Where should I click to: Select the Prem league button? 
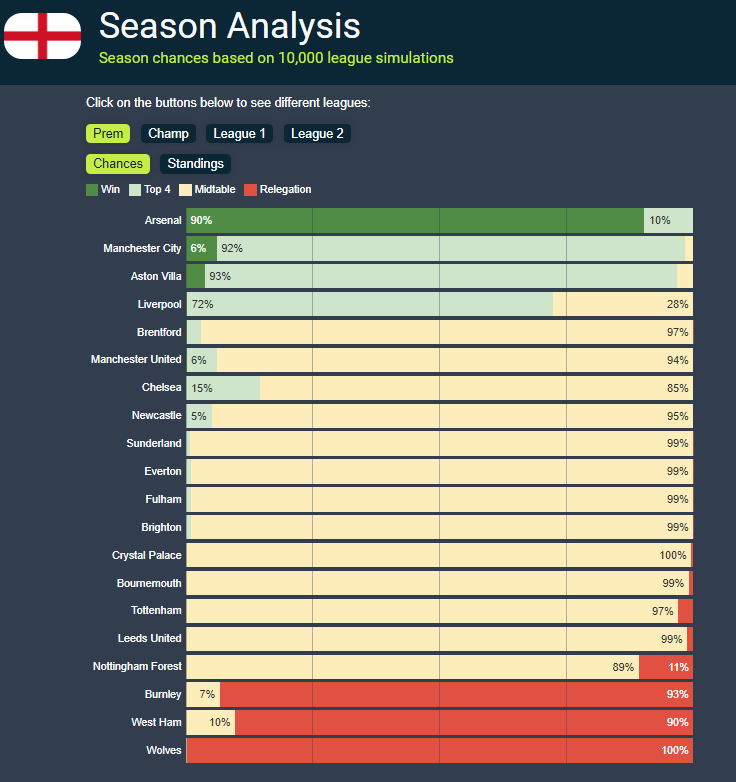[x=108, y=134]
